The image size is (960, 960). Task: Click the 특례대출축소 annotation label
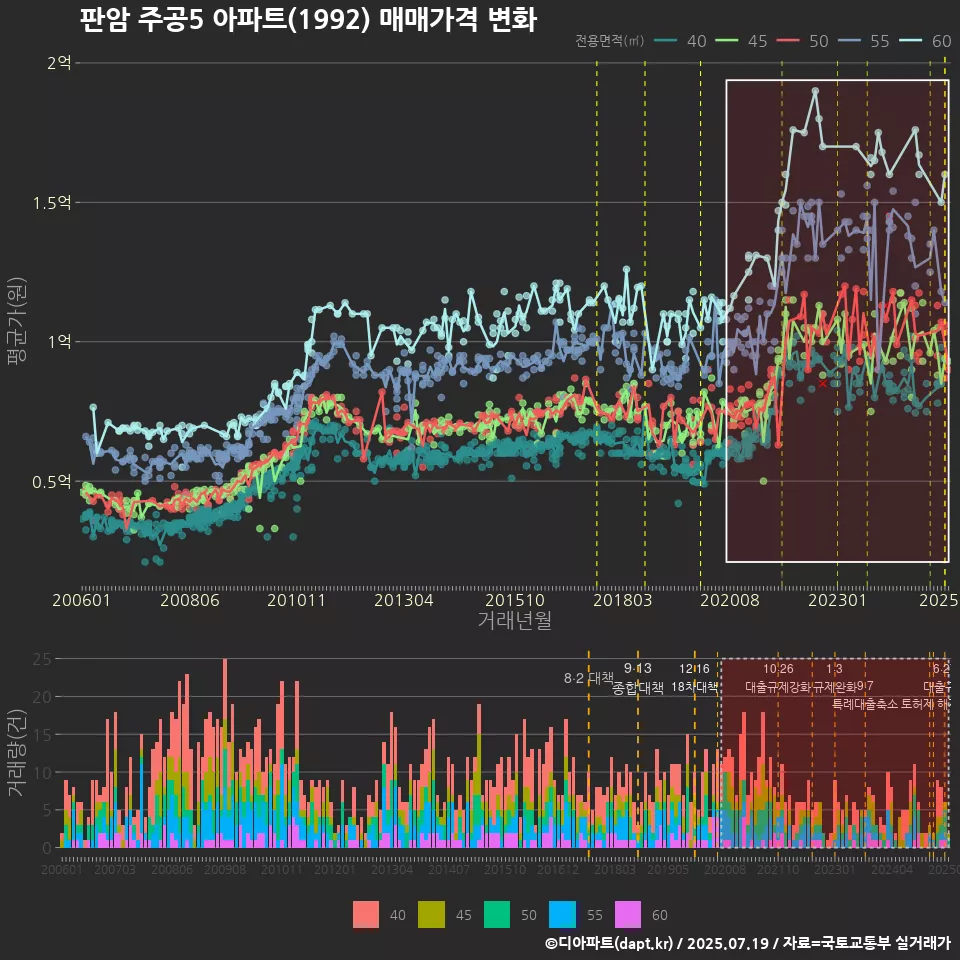tap(864, 704)
